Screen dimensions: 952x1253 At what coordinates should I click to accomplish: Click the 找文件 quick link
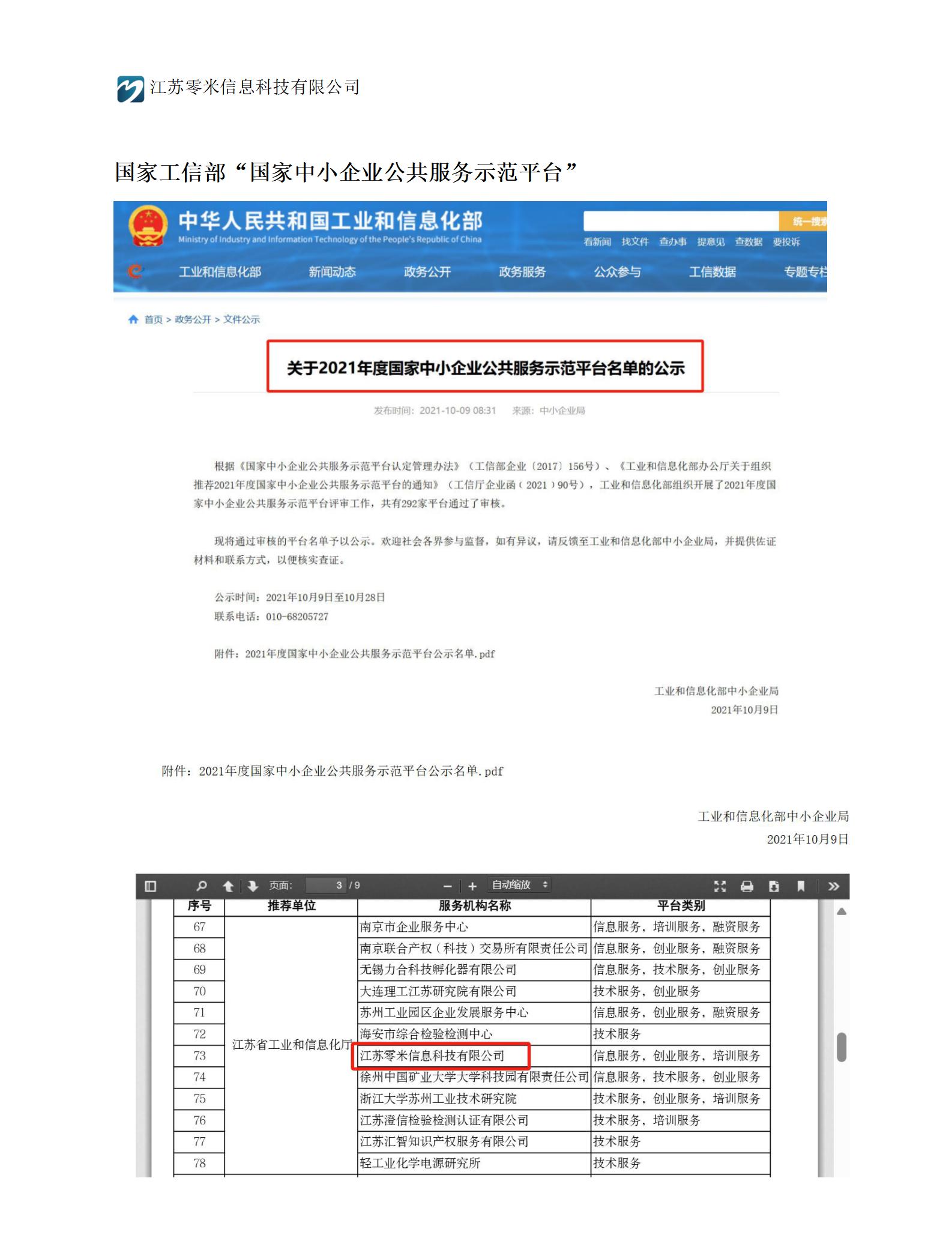coord(635,242)
